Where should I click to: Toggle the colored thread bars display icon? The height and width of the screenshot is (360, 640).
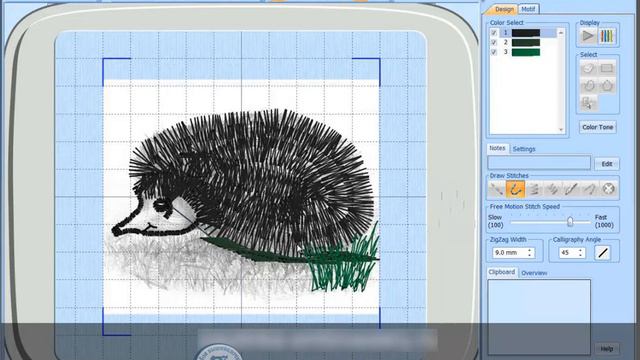tap(607, 36)
